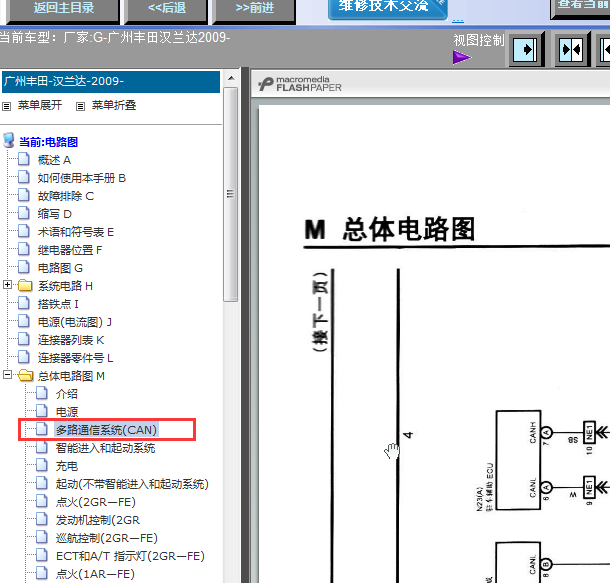The width and height of the screenshot is (610, 583).
Task: Open 继电器位置 F
Action: [70, 250]
